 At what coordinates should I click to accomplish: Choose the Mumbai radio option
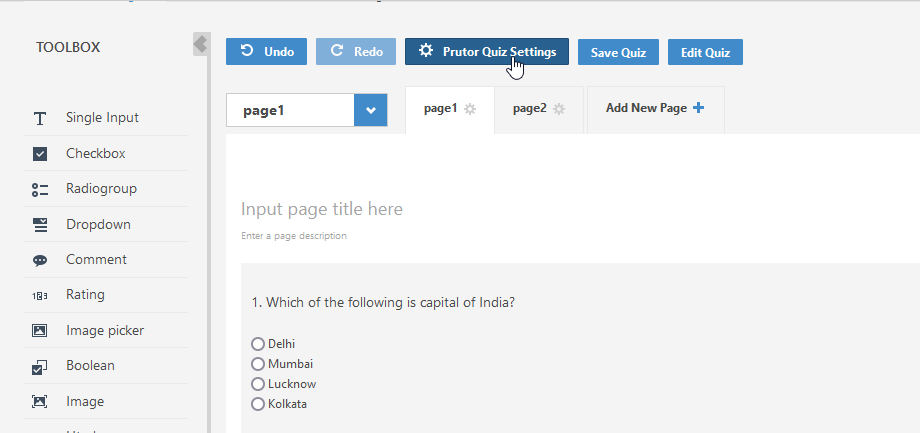pyautogui.click(x=258, y=364)
